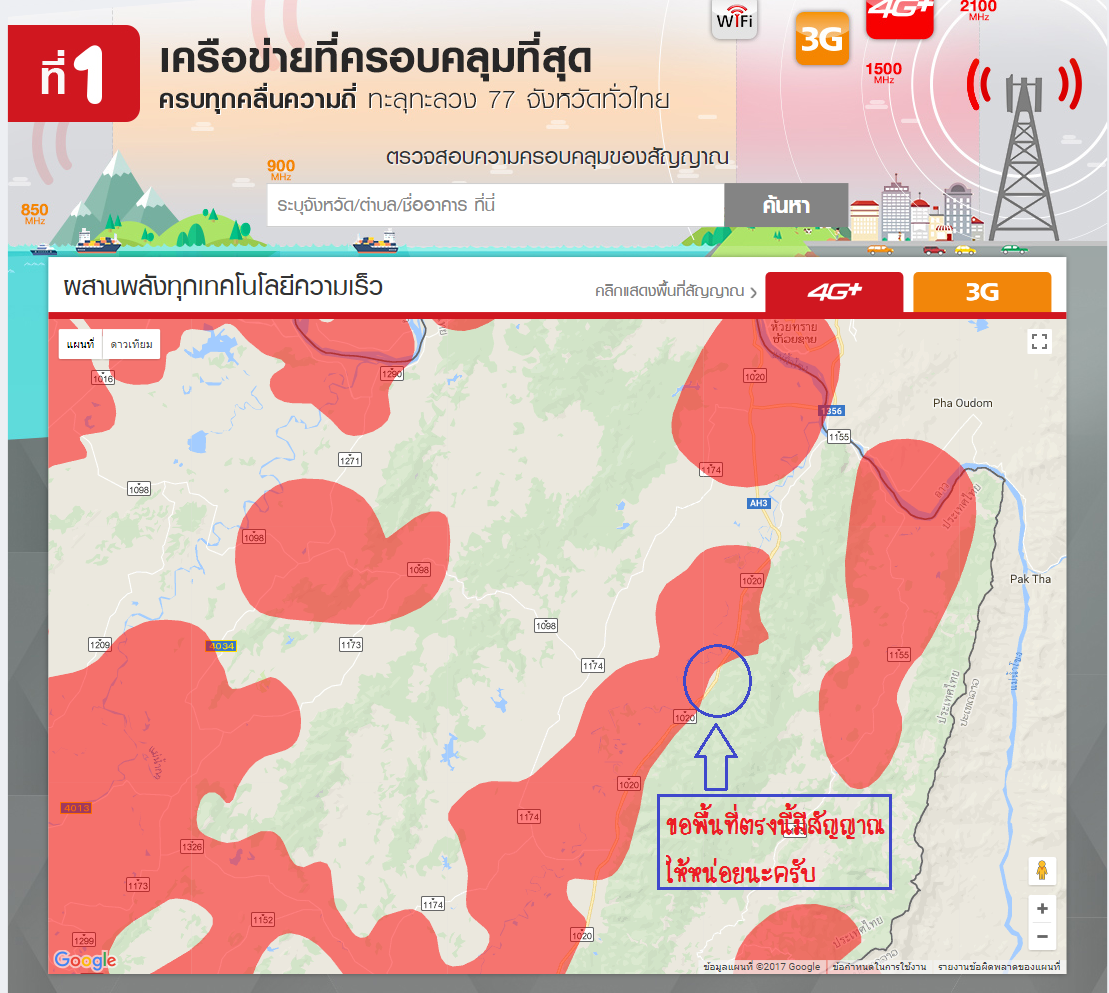Click the ข้อมูลแผนที่ ©2017 Google attribution

tap(762, 967)
